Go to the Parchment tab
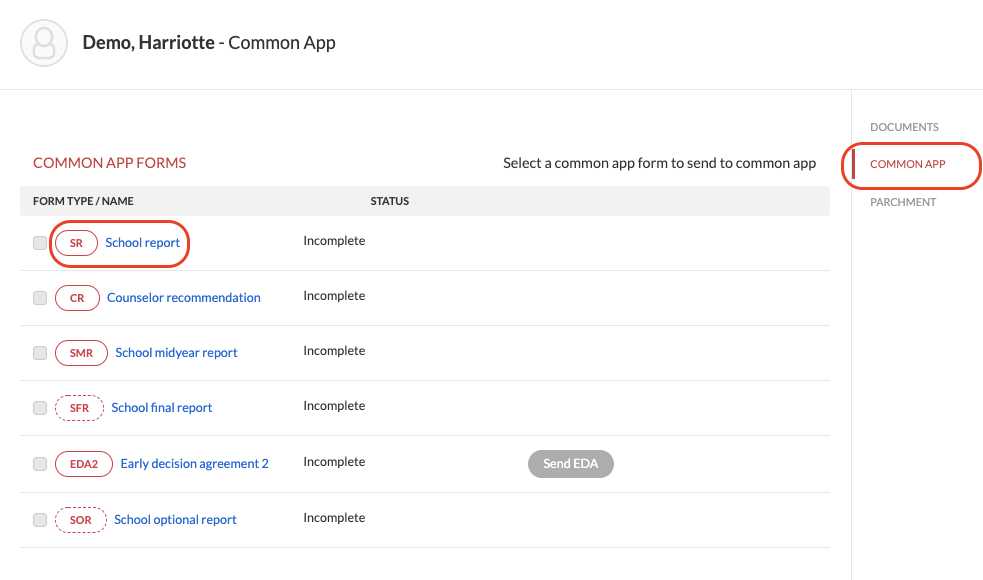983x580 pixels. pyautogui.click(x=903, y=202)
